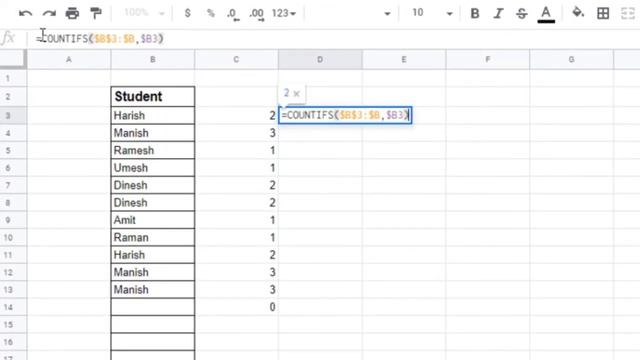
Task: Select cell with Manish in row 4
Action: [x=153, y=133]
